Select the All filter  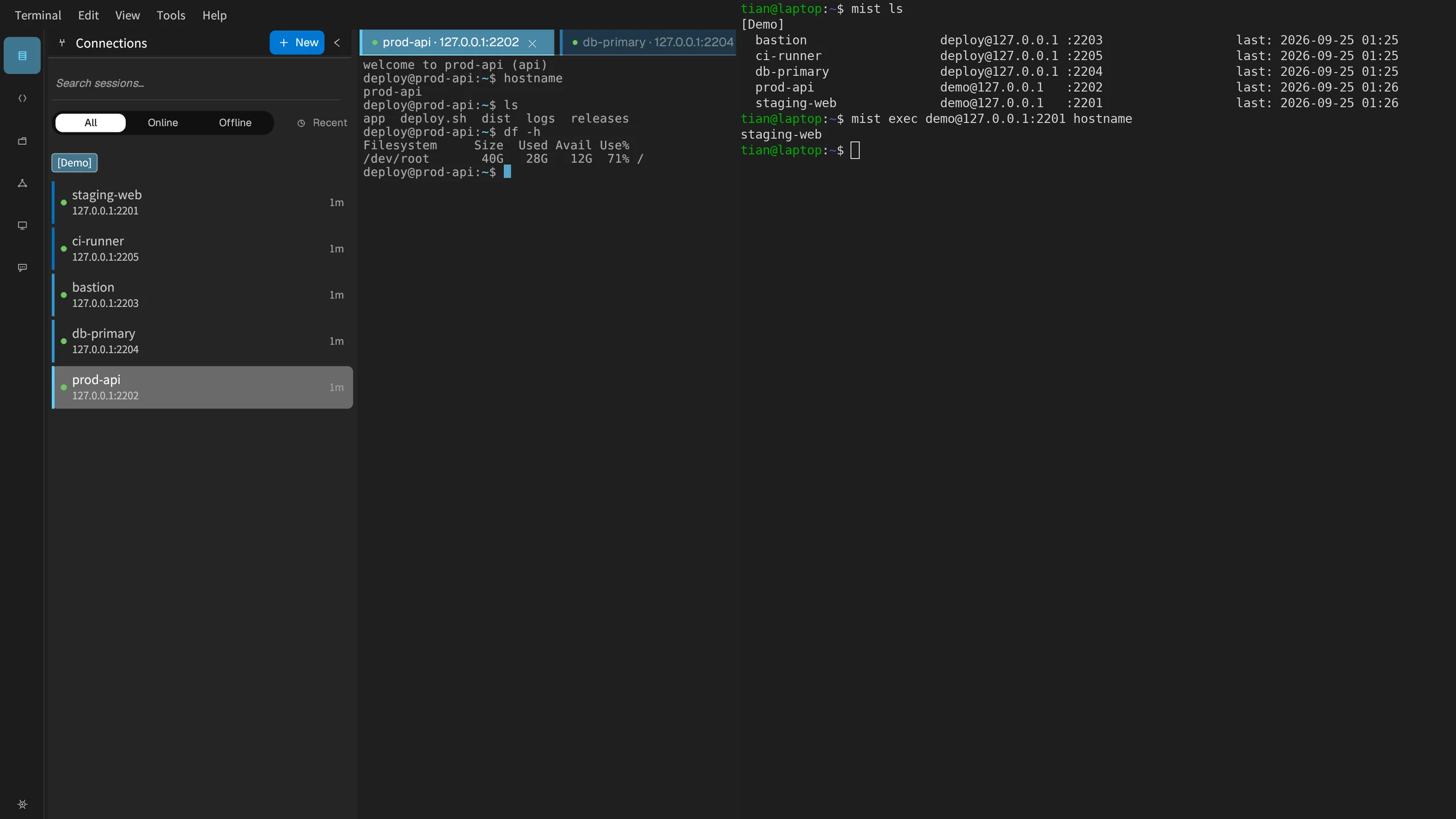click(90, 123)
